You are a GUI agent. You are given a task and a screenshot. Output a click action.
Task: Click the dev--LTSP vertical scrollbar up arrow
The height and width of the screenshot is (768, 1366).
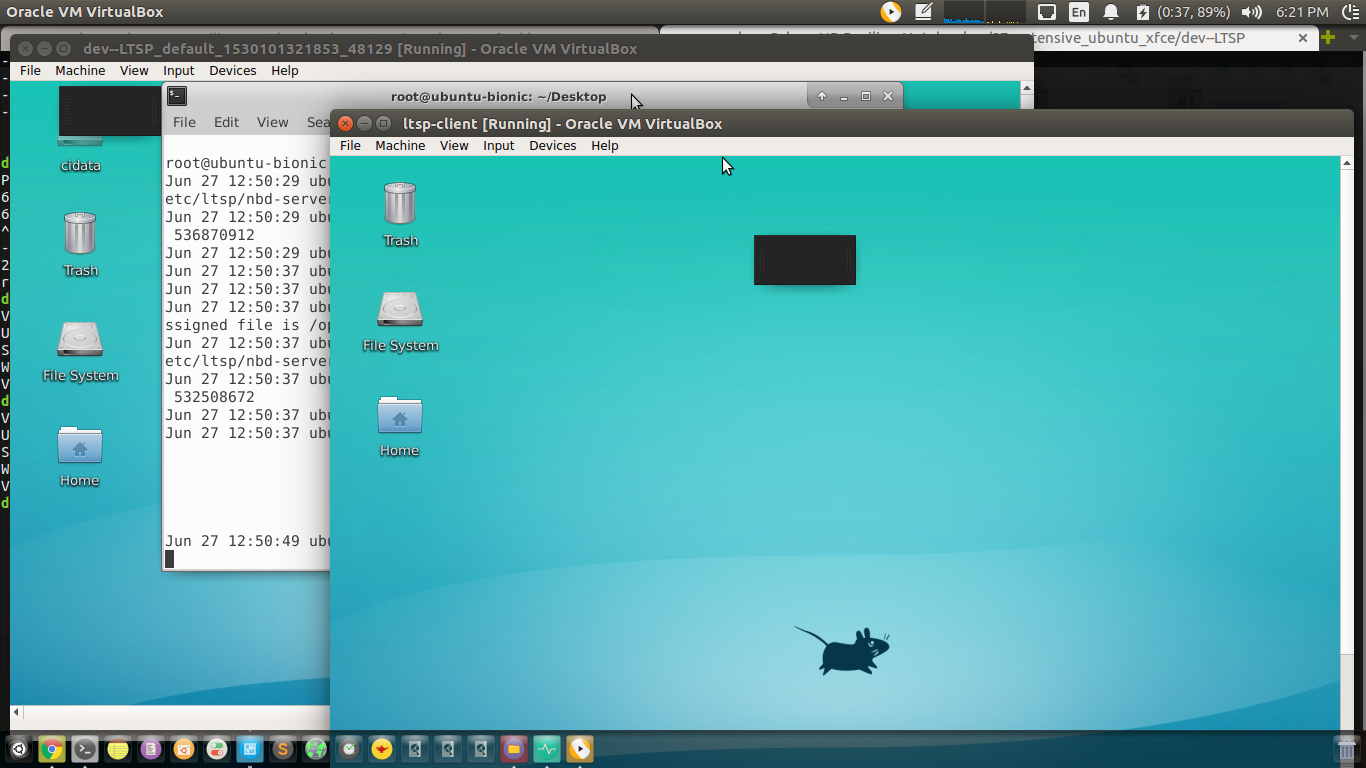1026,89
